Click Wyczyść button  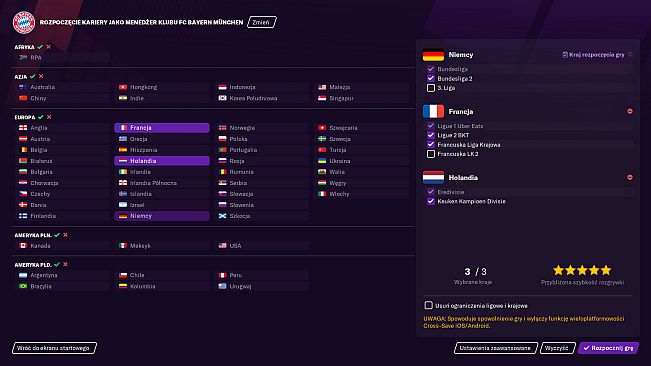click(x=558, y=348)
